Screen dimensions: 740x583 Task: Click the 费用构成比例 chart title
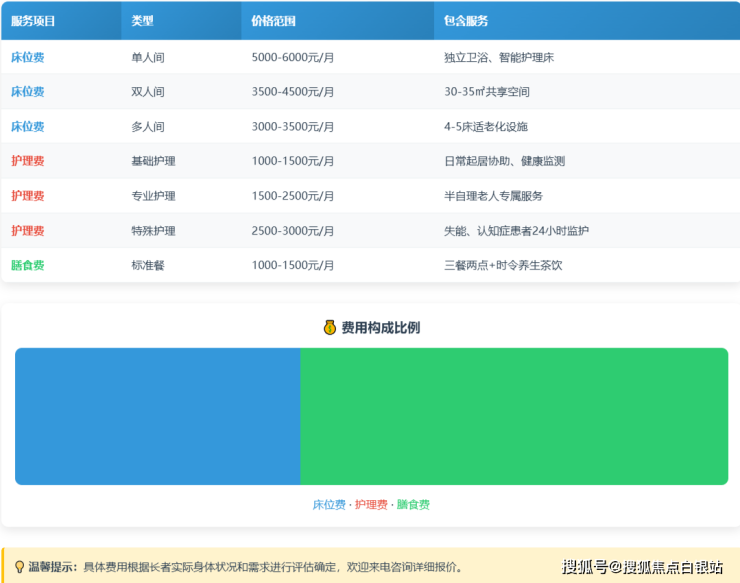pos(380,327)
